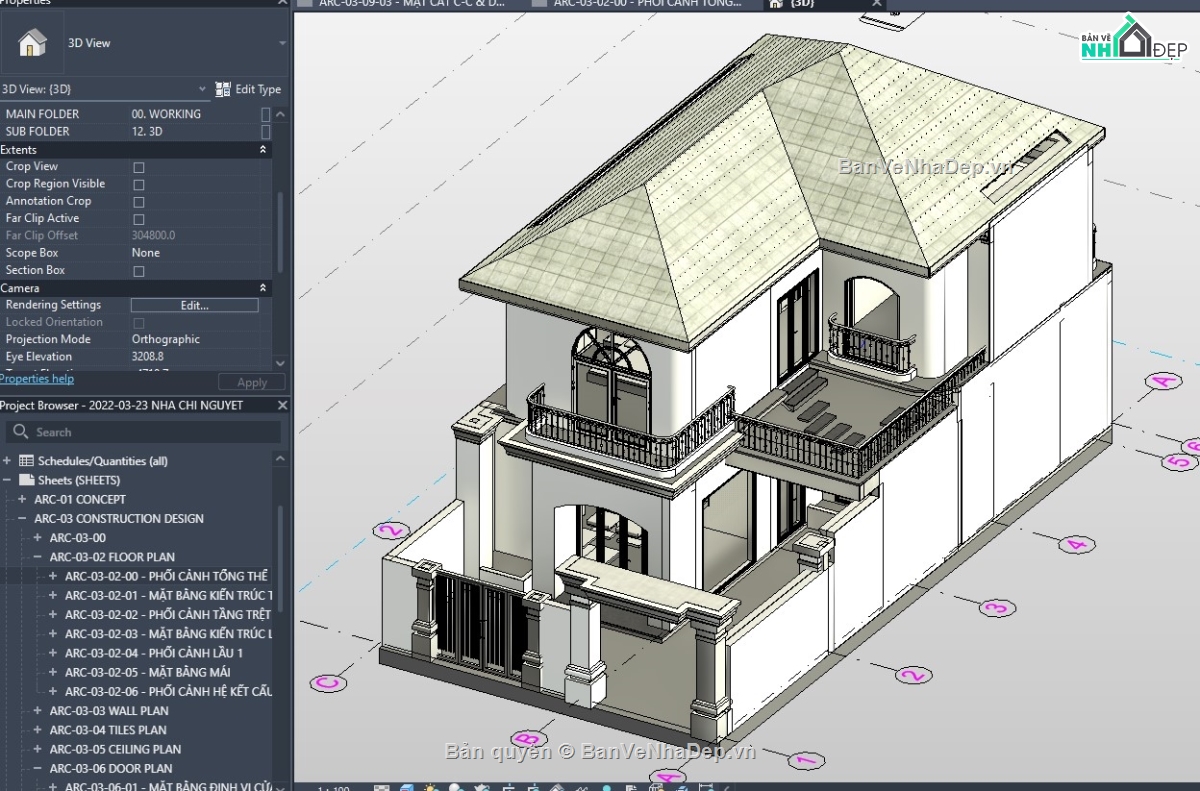
Task: Click the house icon on the {3D} tab
Action: pyautogui.click(x=776, y=3)
